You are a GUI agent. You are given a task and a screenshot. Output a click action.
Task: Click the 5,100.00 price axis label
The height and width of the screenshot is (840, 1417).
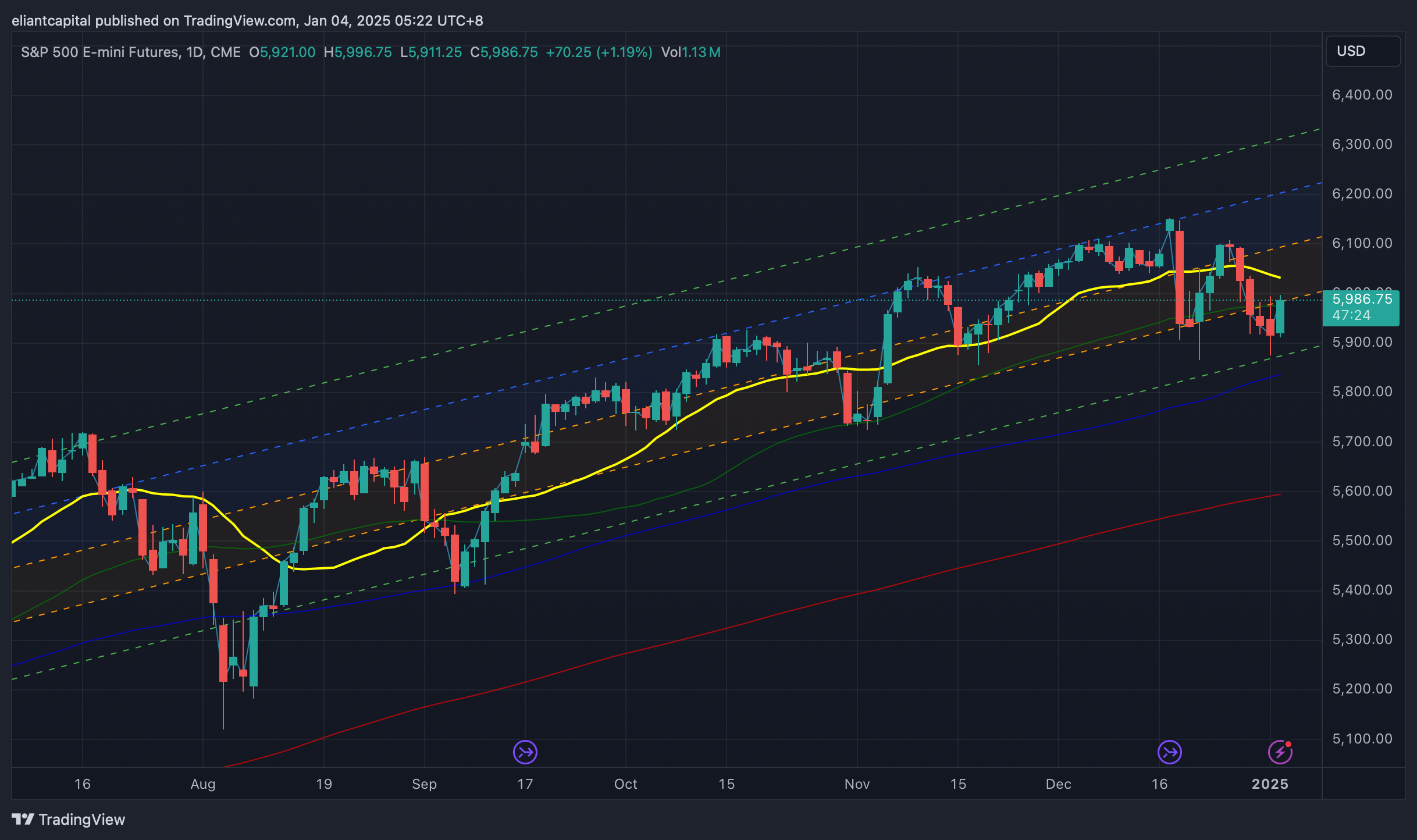click(1362, 739)
